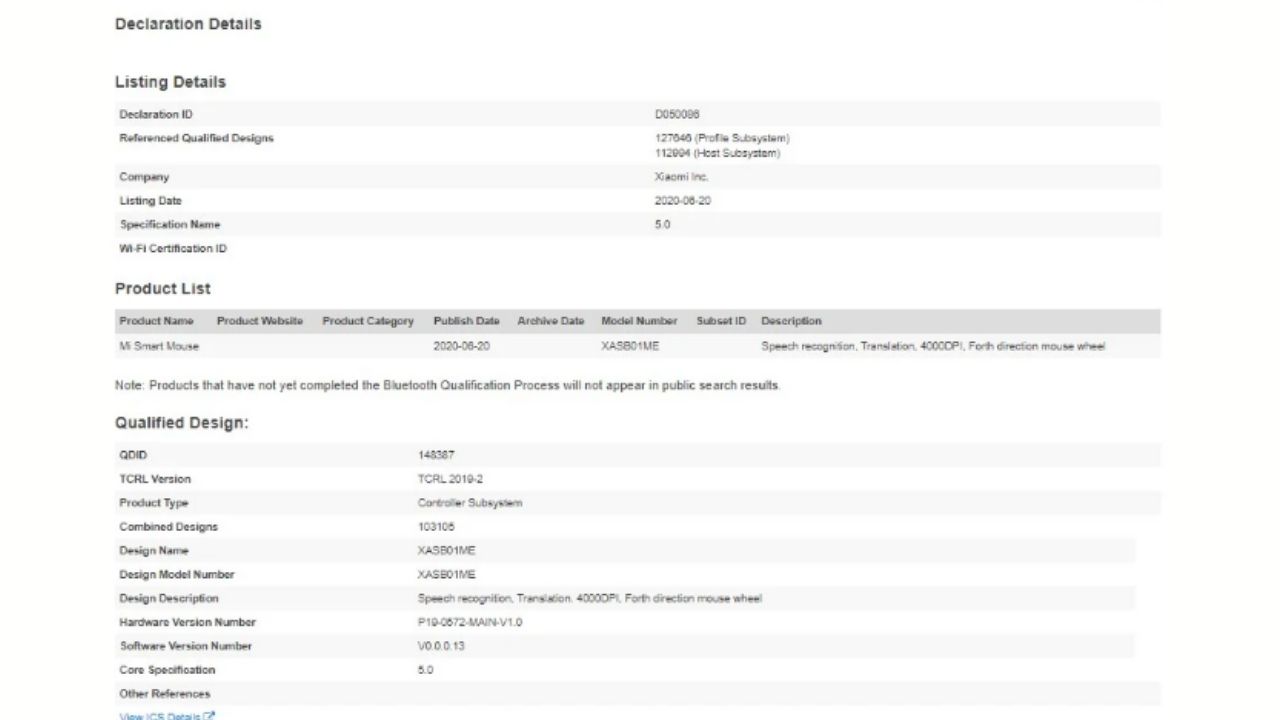This screenshot has height=720, width=1280.
Task: Click the Core Specification label
Action: pyautogui.click(x=167, y=670)
